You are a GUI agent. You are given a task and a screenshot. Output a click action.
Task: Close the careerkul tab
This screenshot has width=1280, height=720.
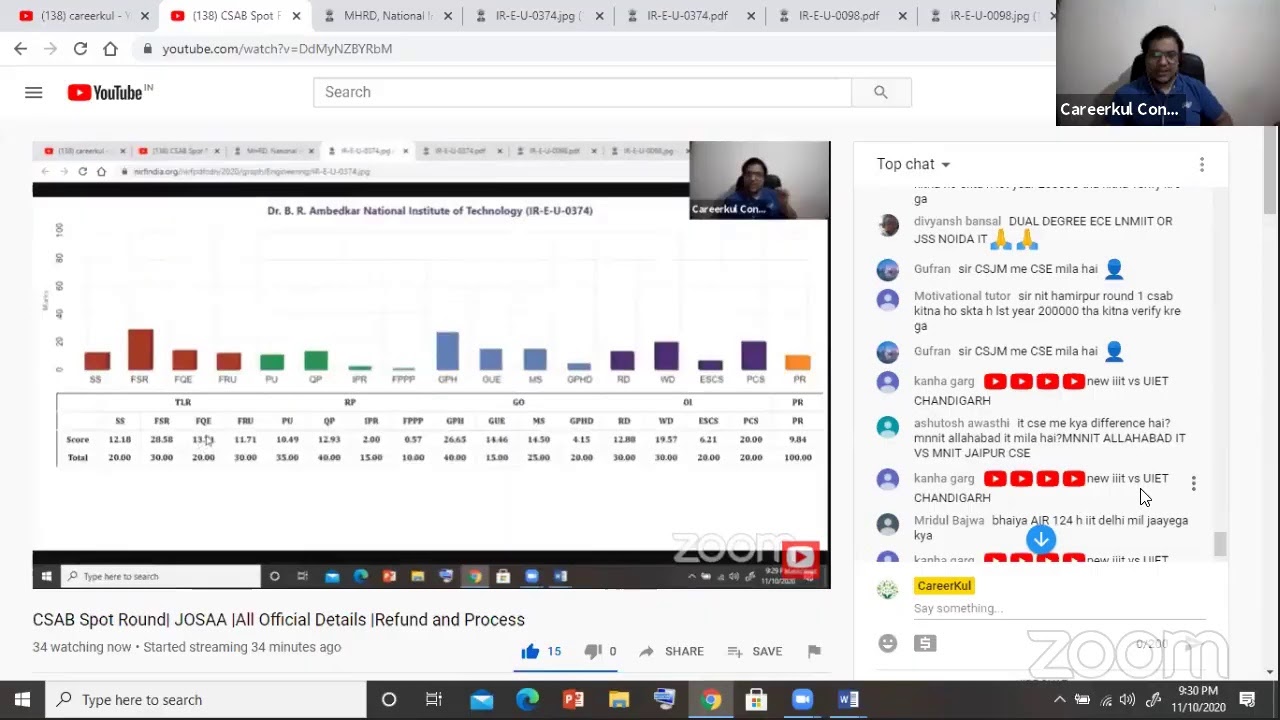pos(144,16)
